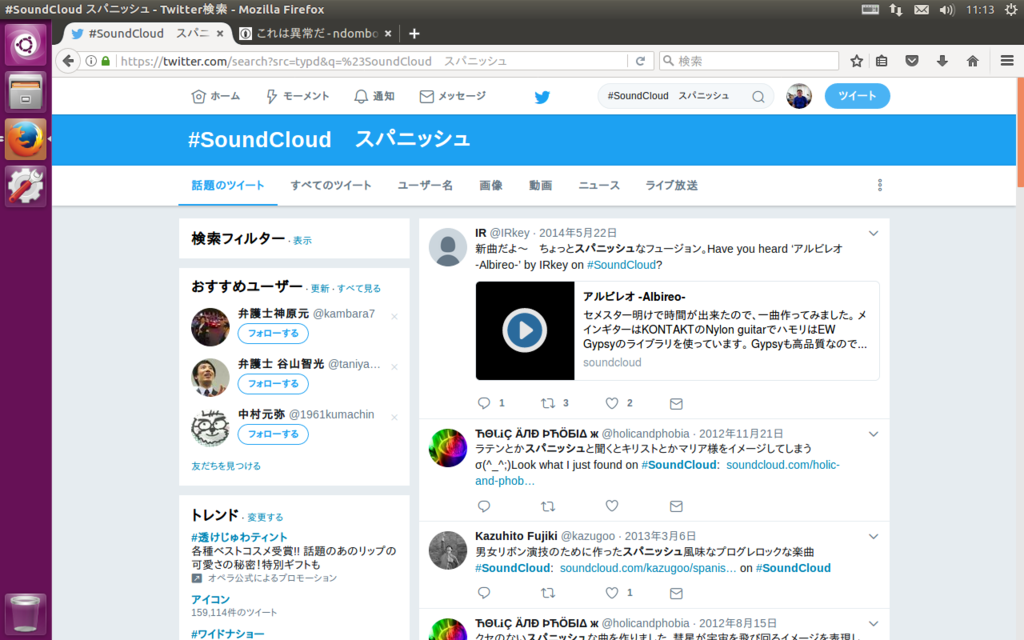Screen dimensions: 1024x640
Task: Share holicandphobia 2012年11月21日 tweet by message
Action: click(x=676, y=506)
